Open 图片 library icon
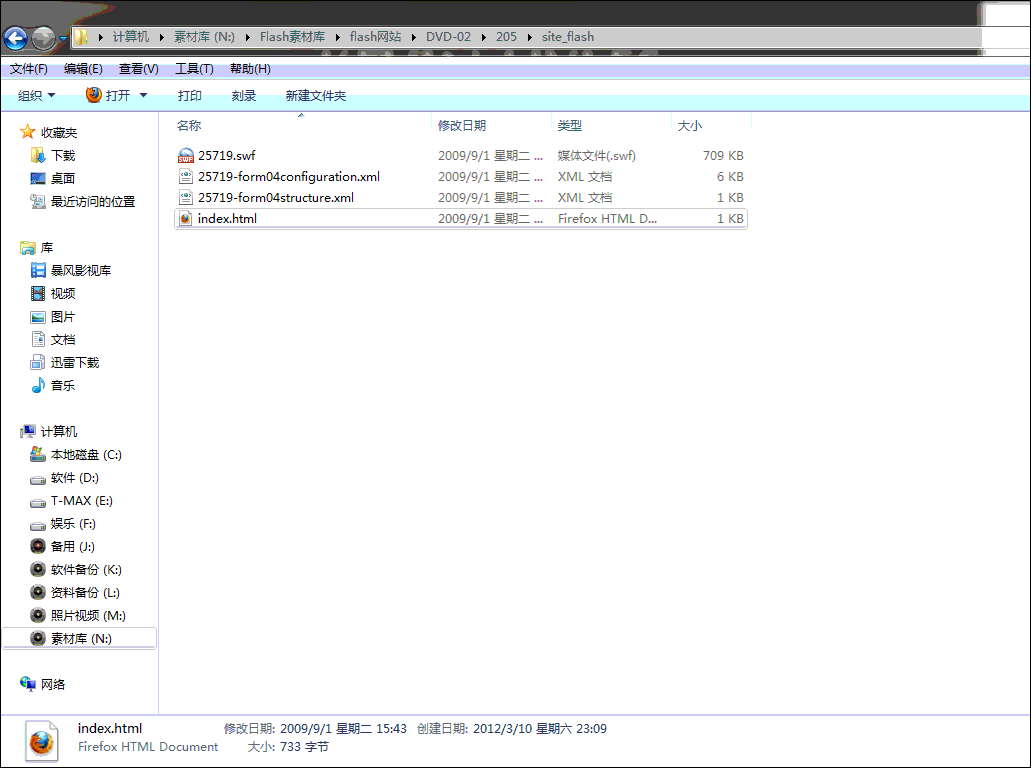1031x768 pixels. pos(38,317)
